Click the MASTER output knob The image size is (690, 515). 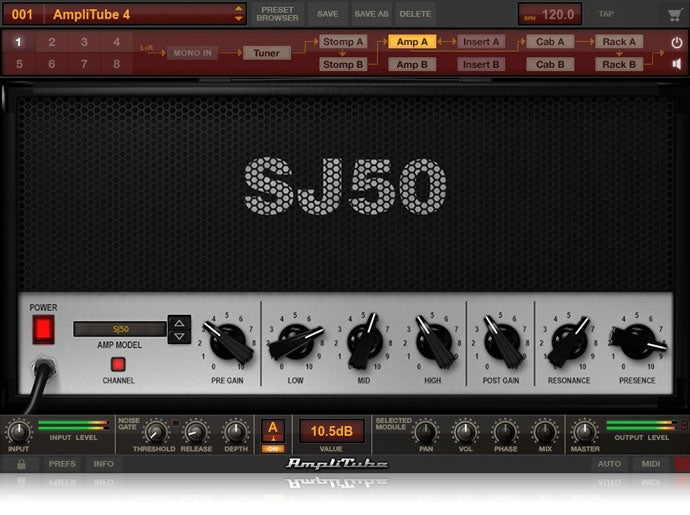click(x=584, y=432)
